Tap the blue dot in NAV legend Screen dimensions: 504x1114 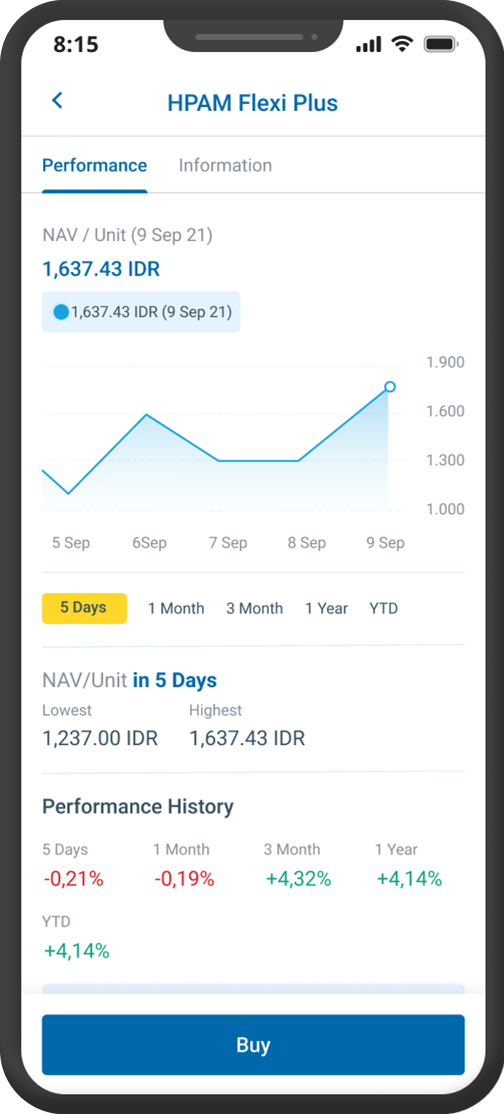(61, 312)
